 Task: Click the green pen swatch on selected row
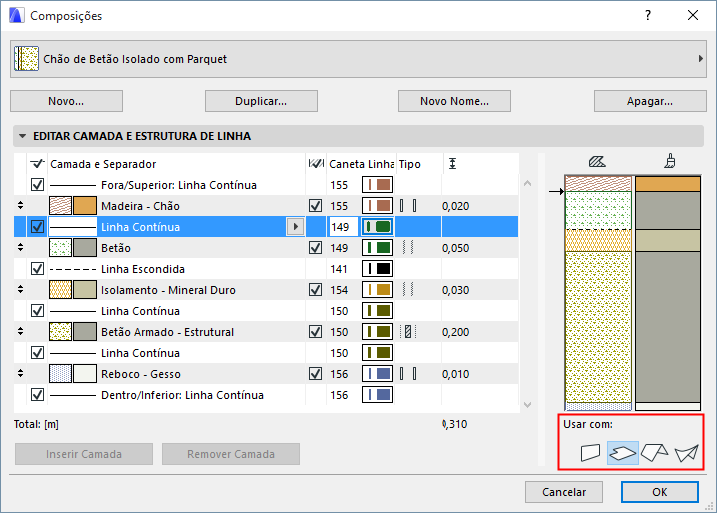pyautogui.click(x=377, y=227)
